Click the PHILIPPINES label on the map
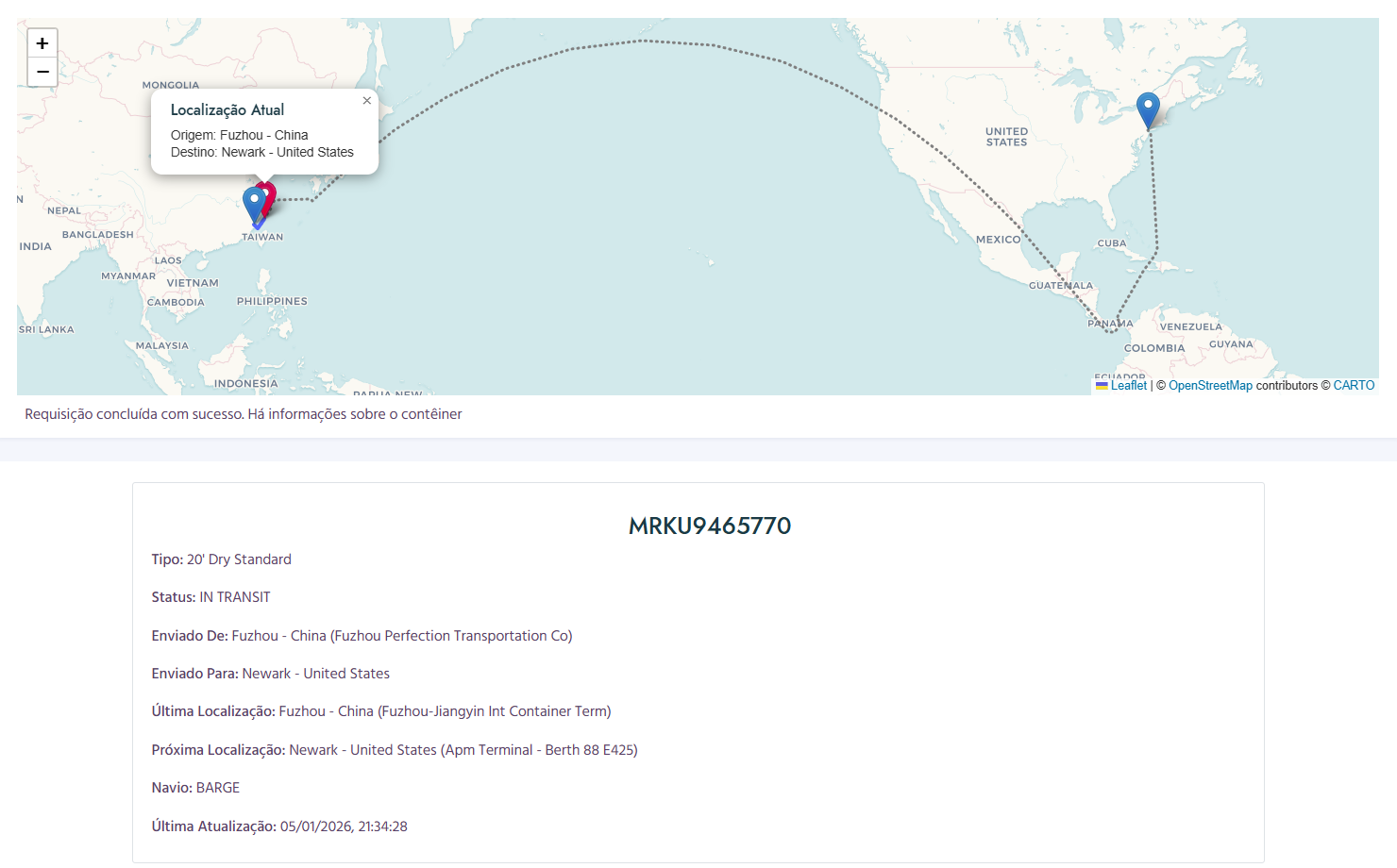The height and width of the screenshot is (868, 1397). [272, 302]
